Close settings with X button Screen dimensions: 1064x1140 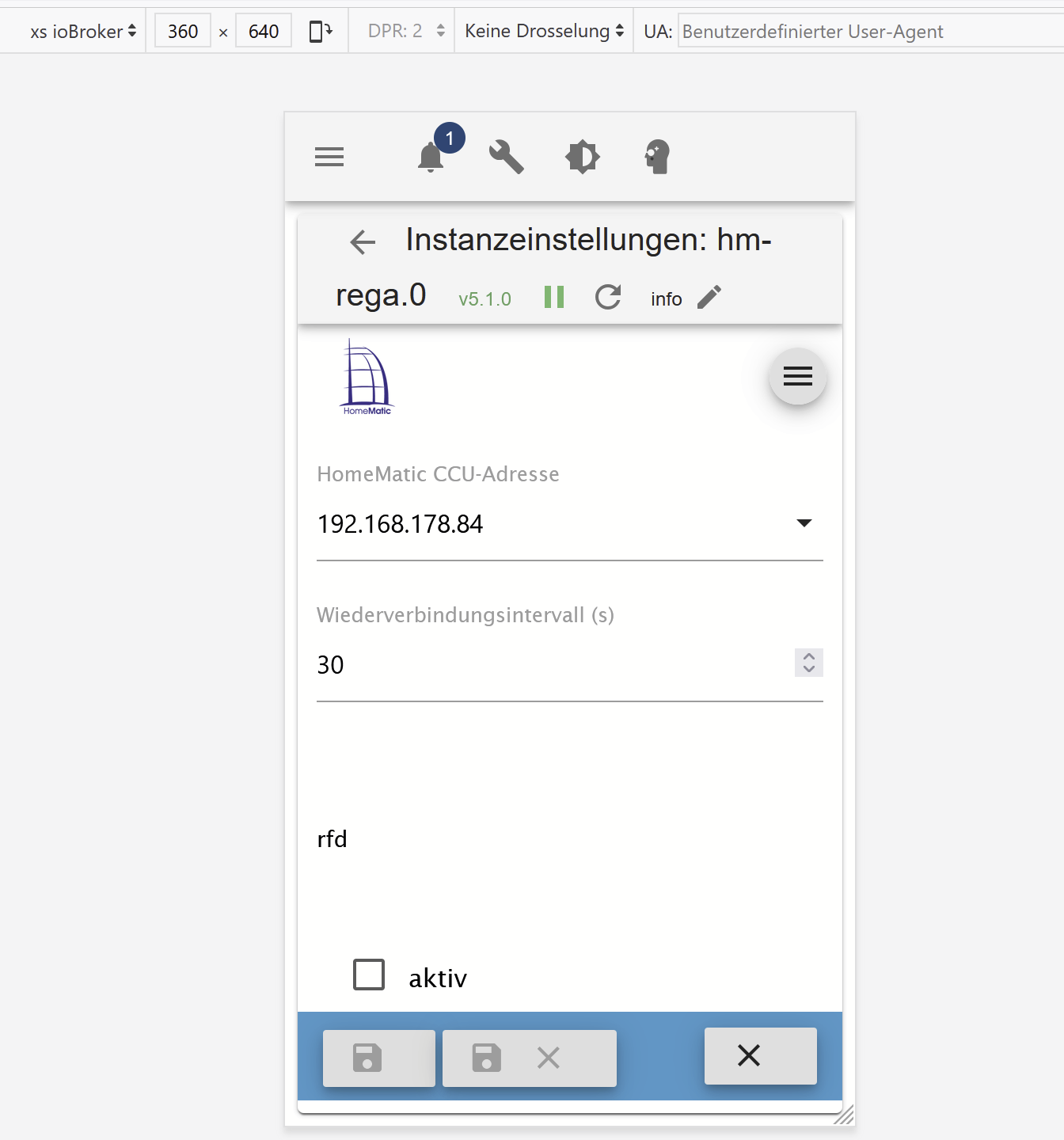761,1055
